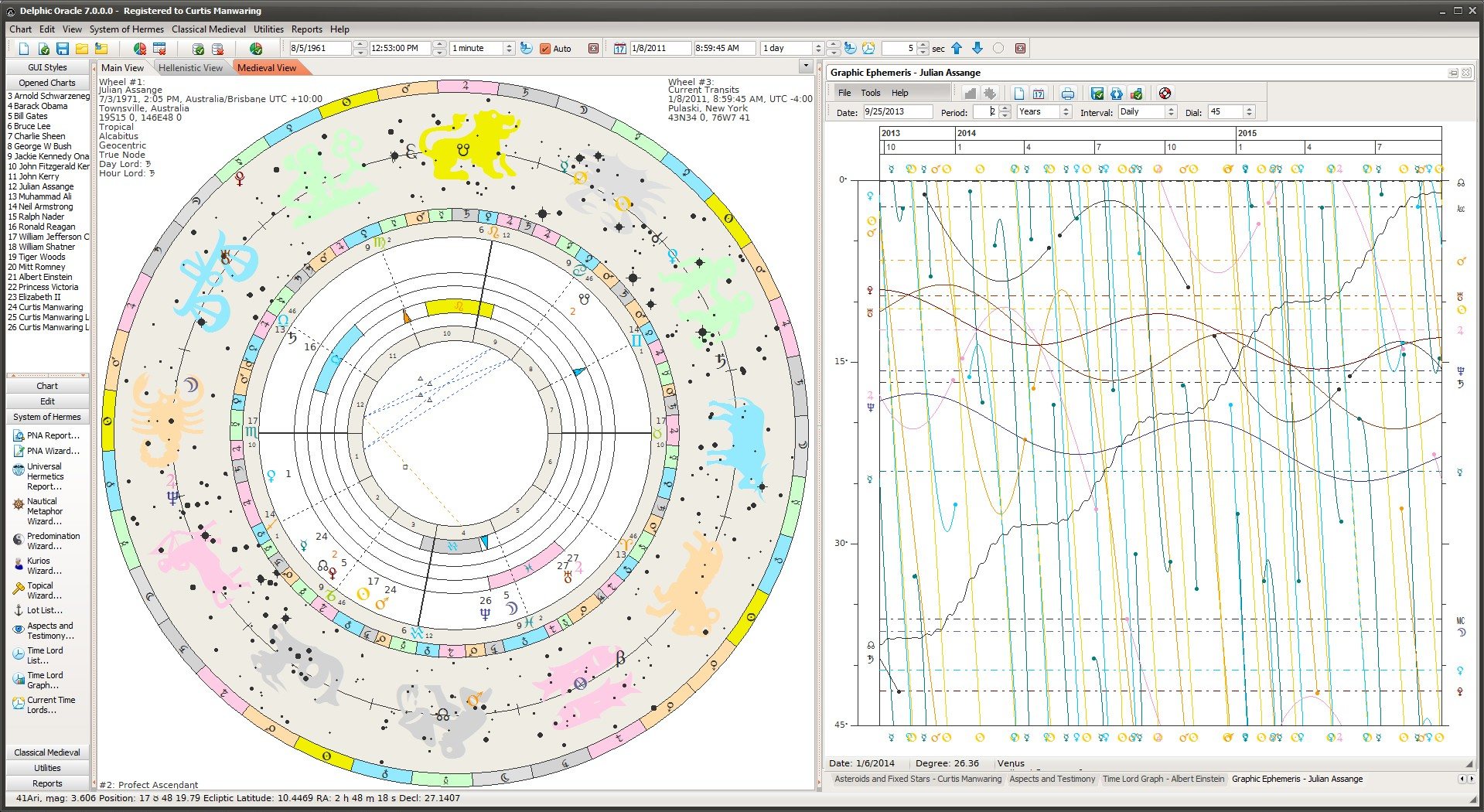Open Tools menu in Graphic Ephemeris
The height and width of the screenshot is (812, 1484).
[x=870, y=93]
